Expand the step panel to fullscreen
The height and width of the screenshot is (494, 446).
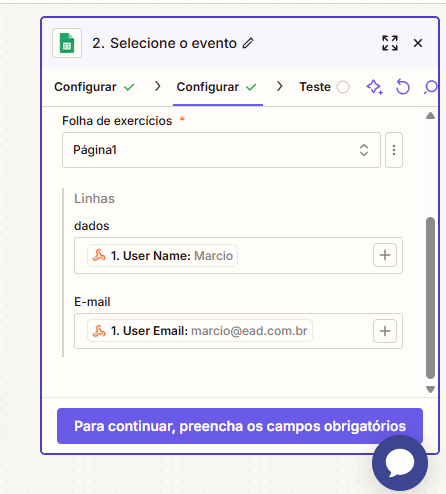point(390,43)
